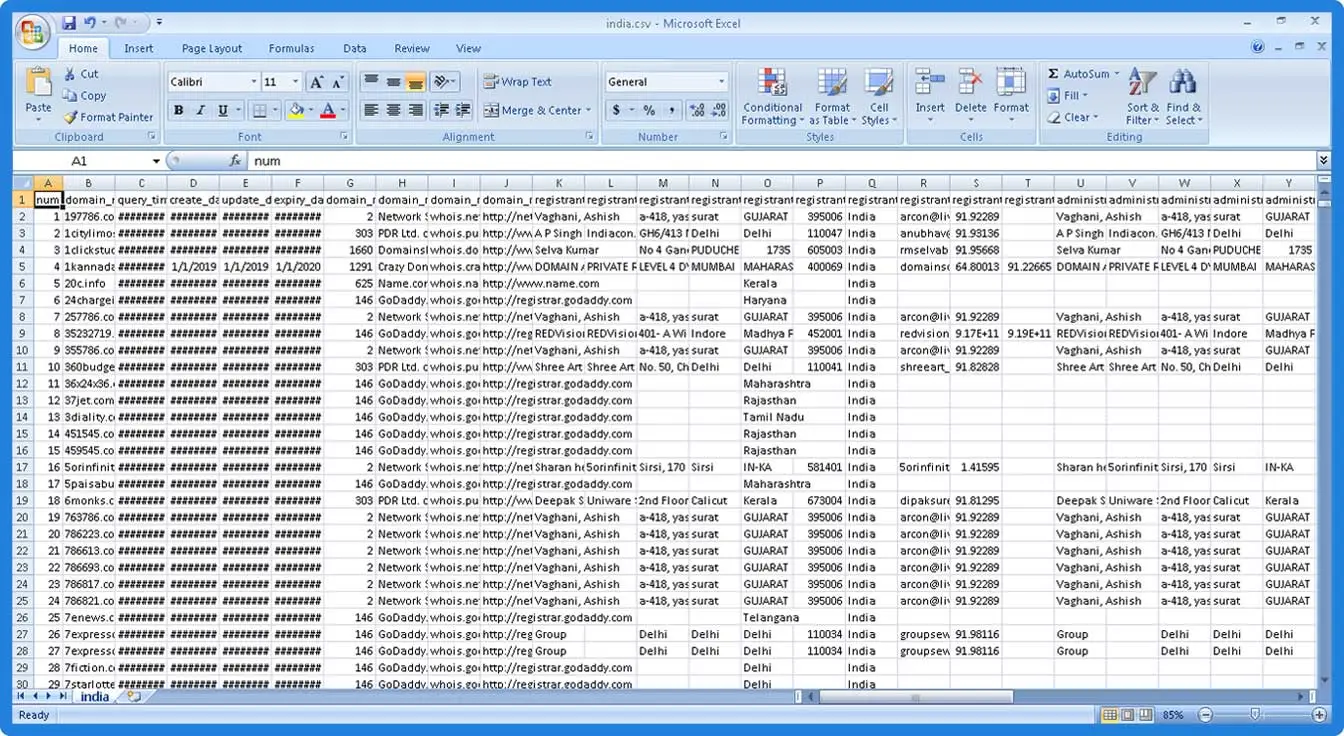Switch to Normal view in status bar
1344x736 pixels.
(x=1108, y=715)
